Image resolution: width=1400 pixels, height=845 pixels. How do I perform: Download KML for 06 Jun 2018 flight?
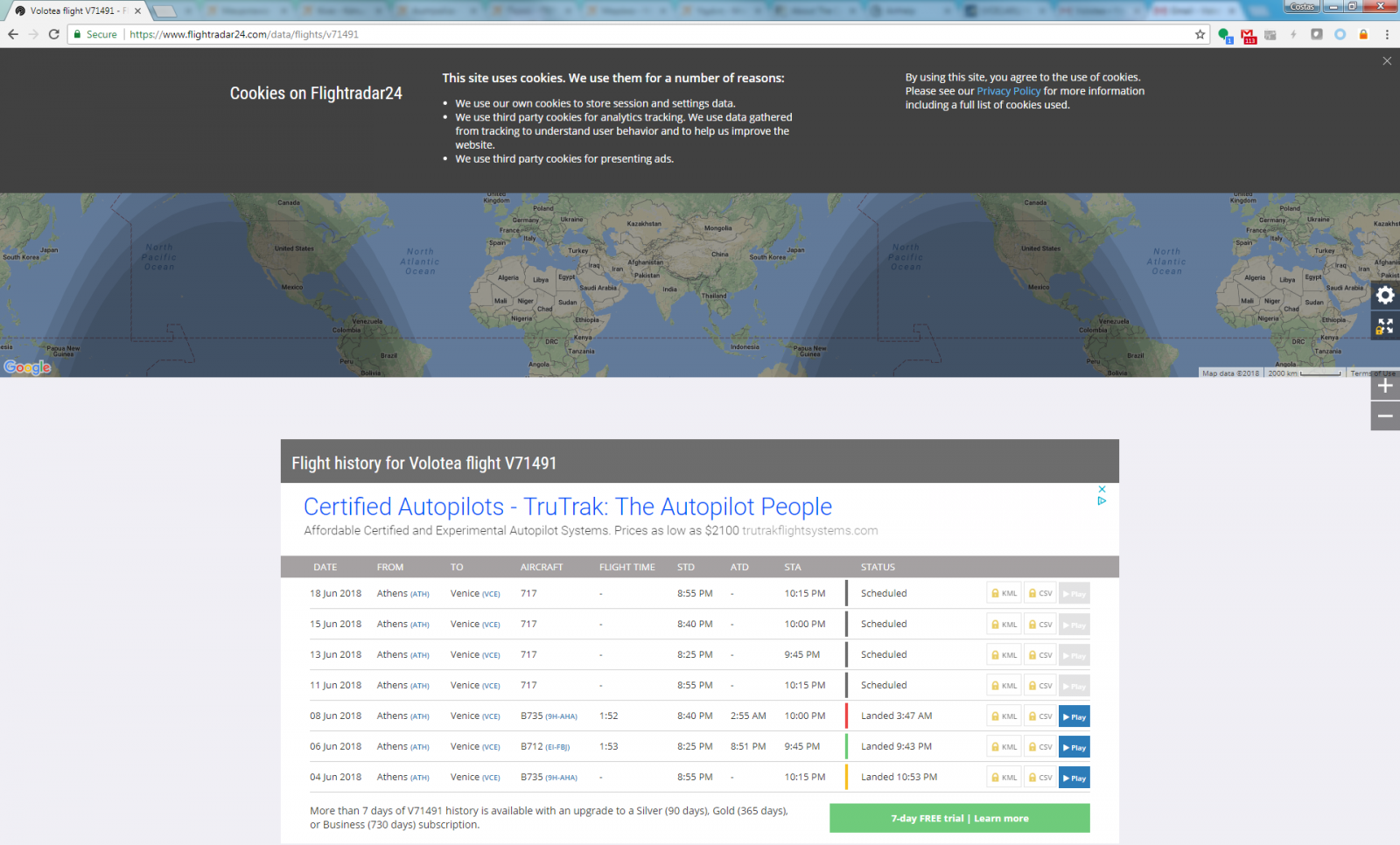[x=1004, y=747]
